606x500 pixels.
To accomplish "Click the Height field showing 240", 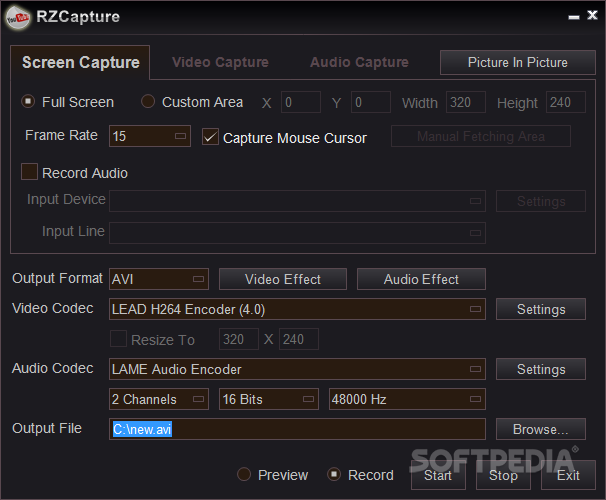I will tap(566, 102).
